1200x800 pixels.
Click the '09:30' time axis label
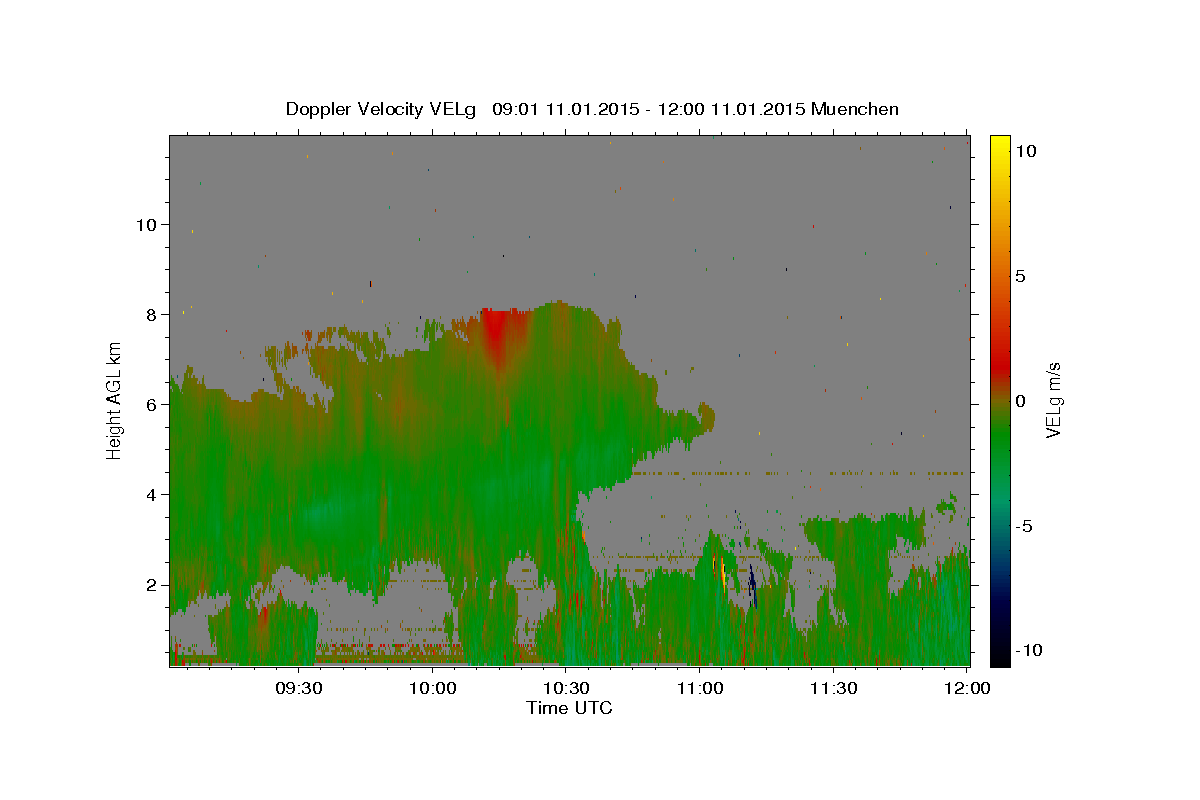(x=299, y=689)
